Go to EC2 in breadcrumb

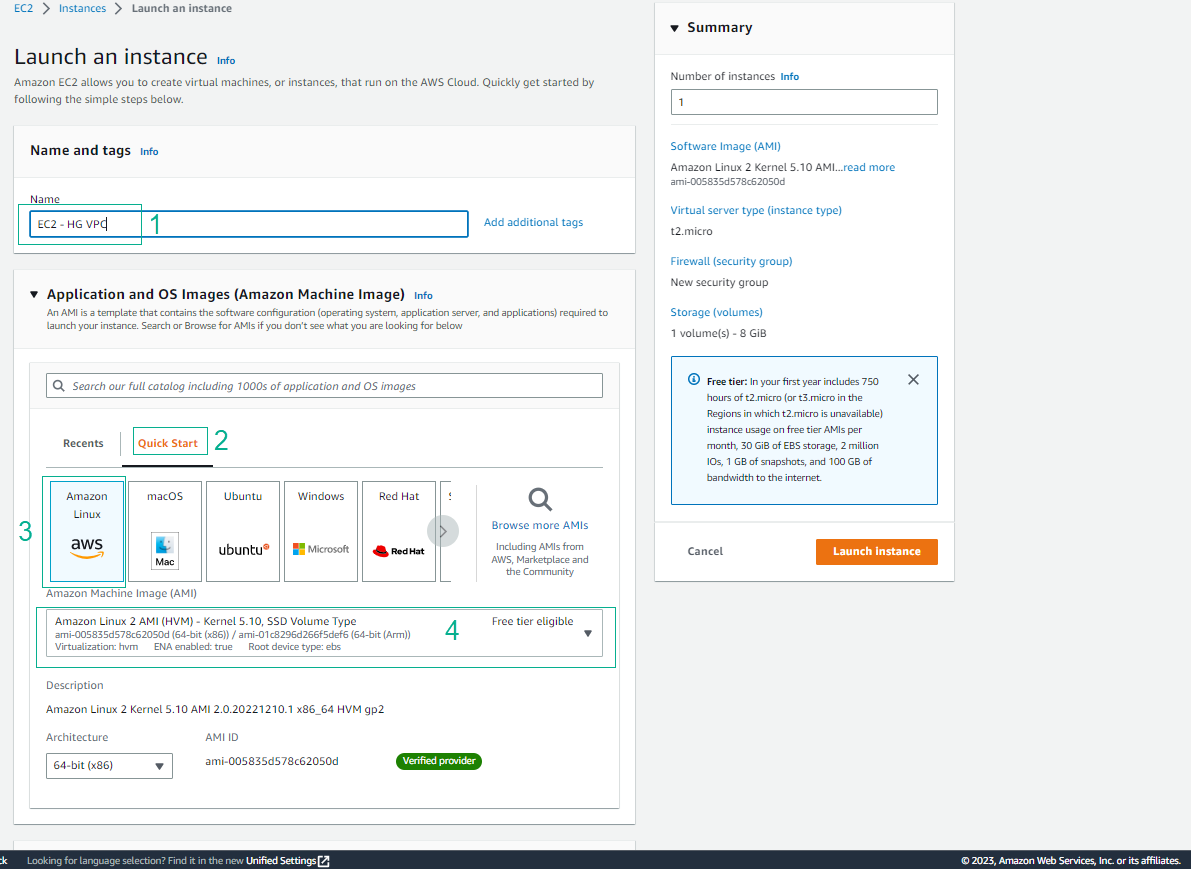coord(24,8)
